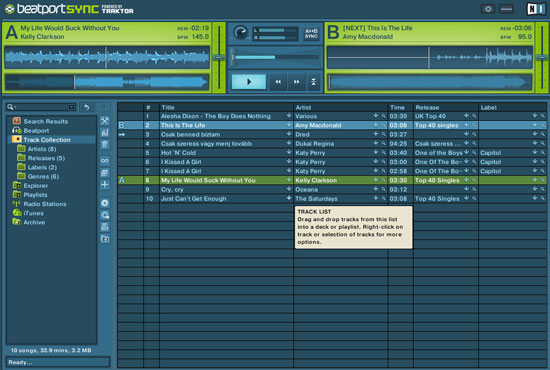Screen dimensions: 550x370
Task: Sort by the # column header
Action: [152, 107]
